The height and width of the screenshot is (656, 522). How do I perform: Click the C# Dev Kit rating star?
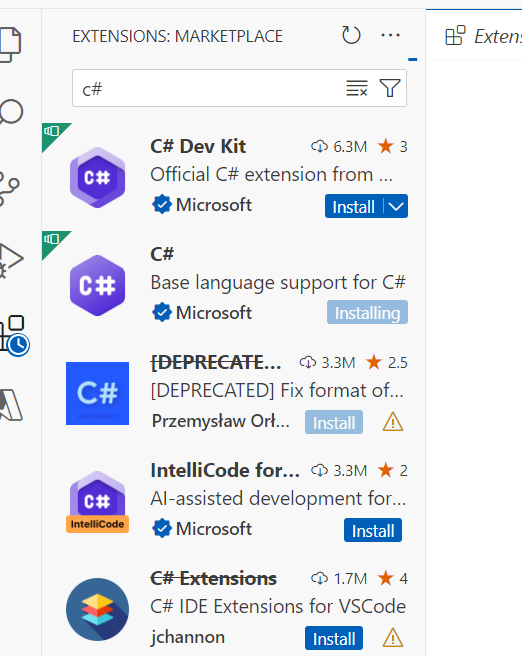point(385,146)
